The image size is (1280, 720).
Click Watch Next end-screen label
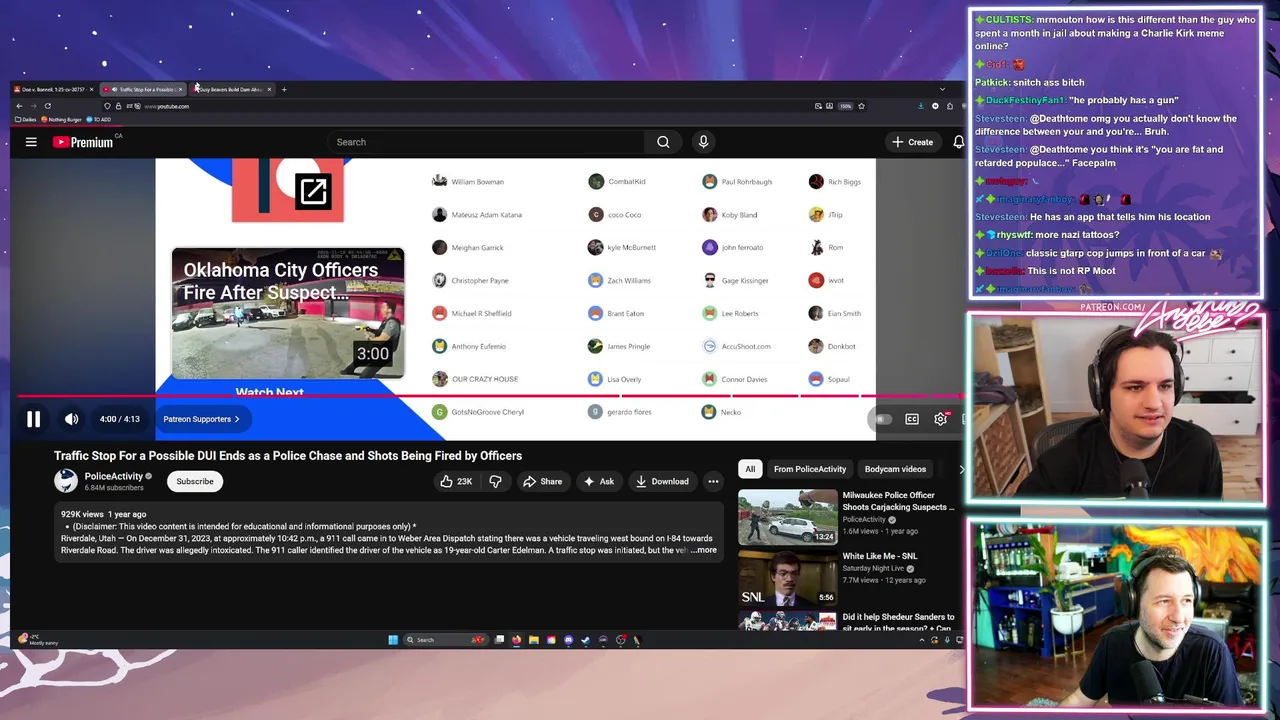270,392
